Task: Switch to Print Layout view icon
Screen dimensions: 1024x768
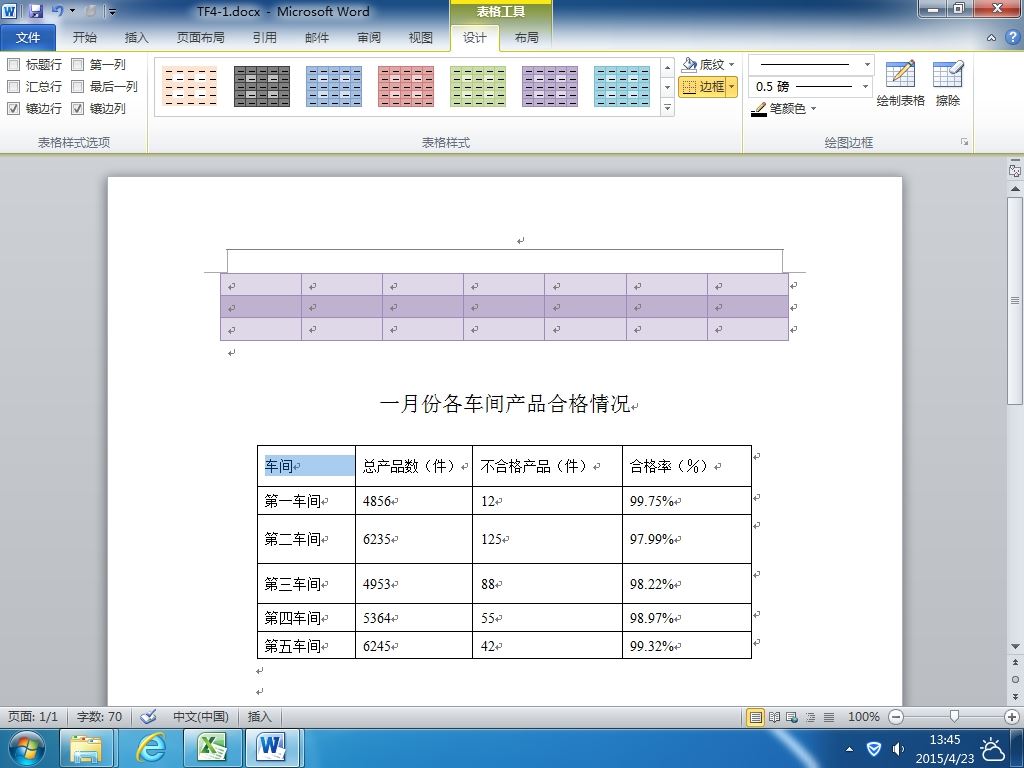Action: click(756, 717)
